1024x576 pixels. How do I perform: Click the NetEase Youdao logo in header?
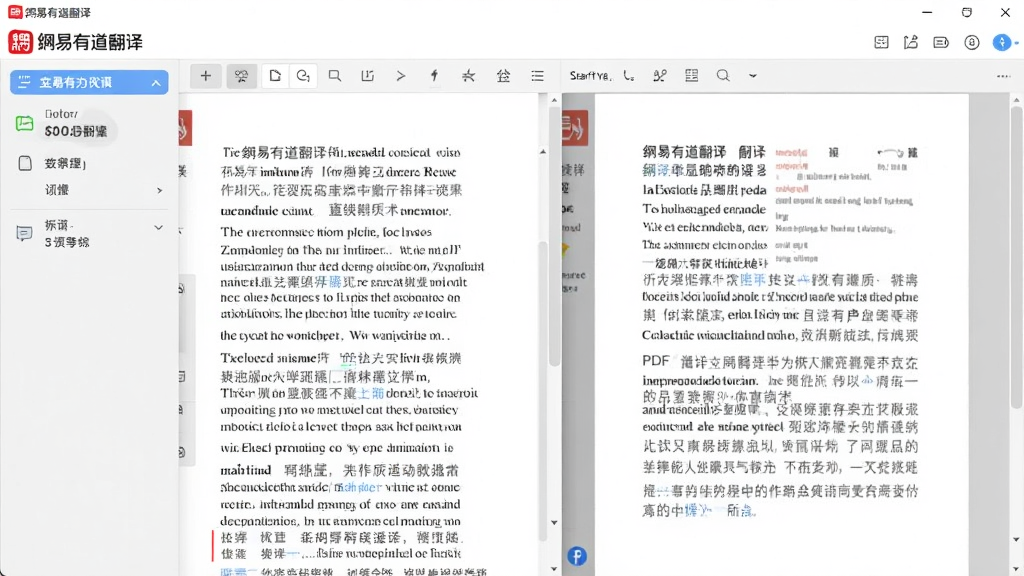point(21,42)
